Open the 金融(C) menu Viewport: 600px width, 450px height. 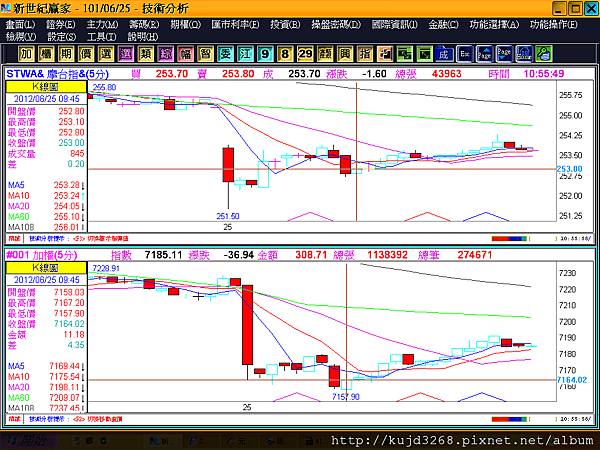443,24
